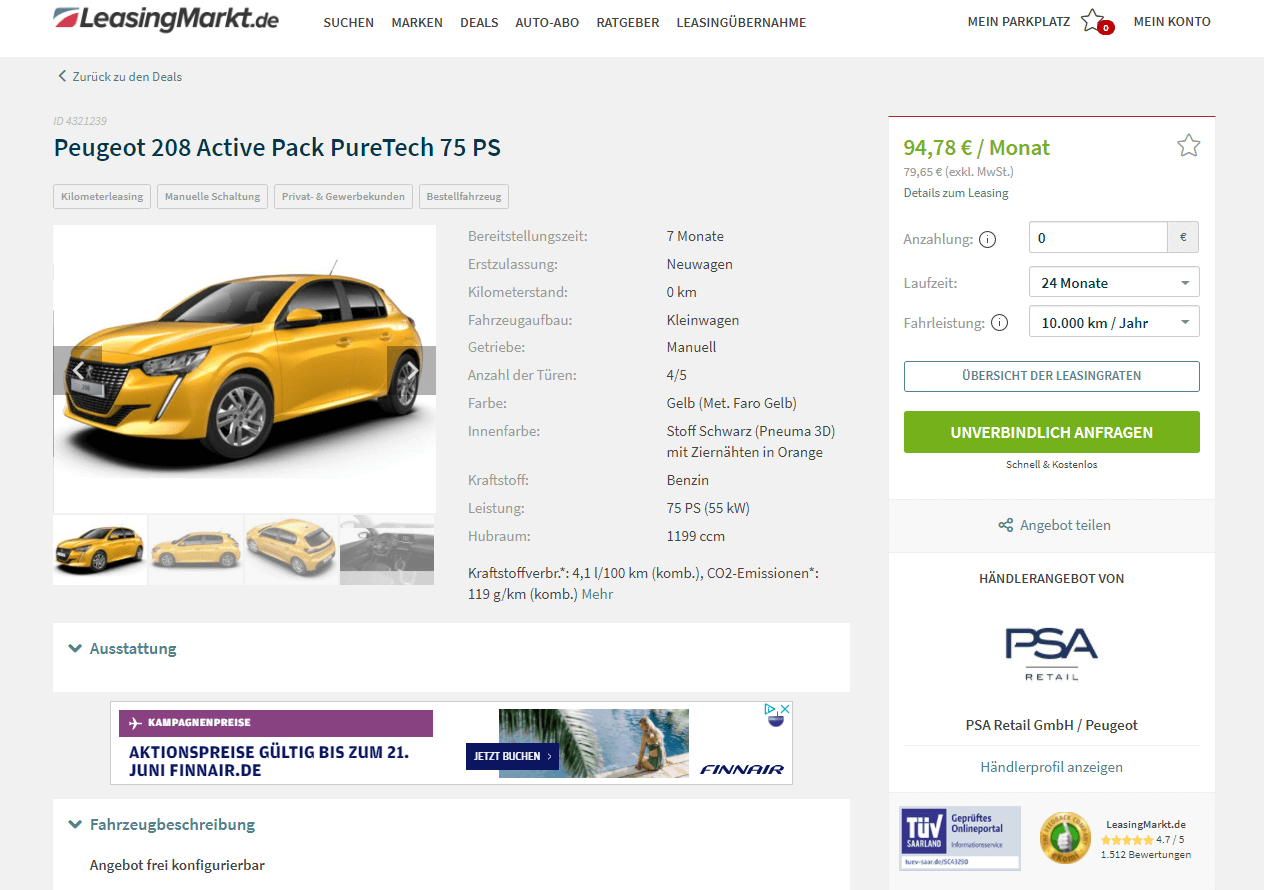Click the text ID 4321239
The width and height of the screenshot is (1264, 890).
click(80, 121)
